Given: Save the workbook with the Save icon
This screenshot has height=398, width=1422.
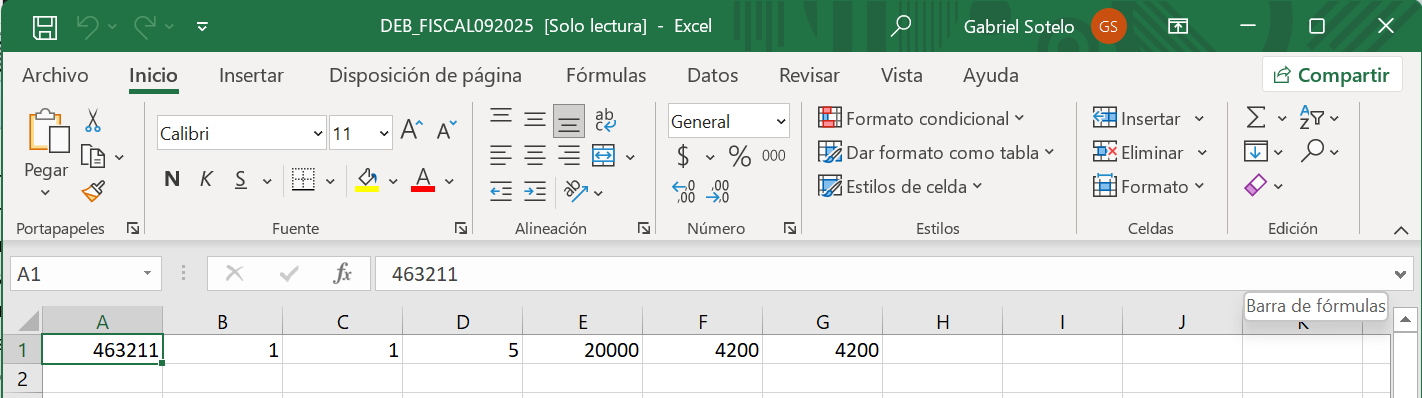Looking at the screenshot, I should pos(45,27).
